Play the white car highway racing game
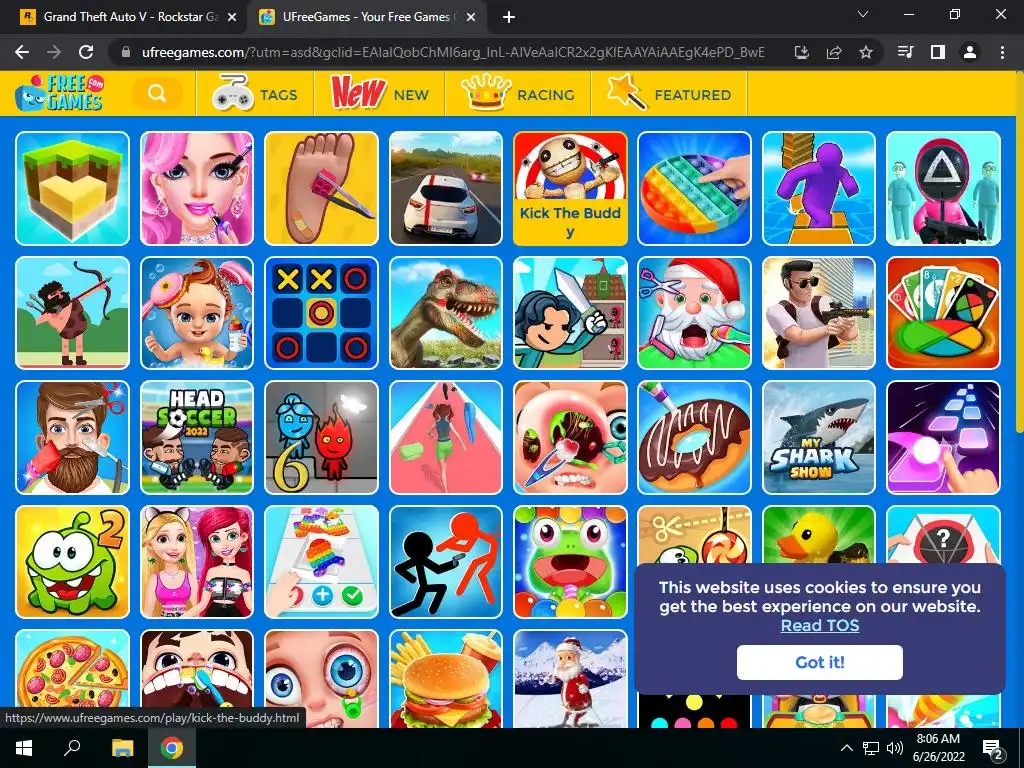Image resolution: width=1024 pixels, height=768 pixels. pos(446,189)
